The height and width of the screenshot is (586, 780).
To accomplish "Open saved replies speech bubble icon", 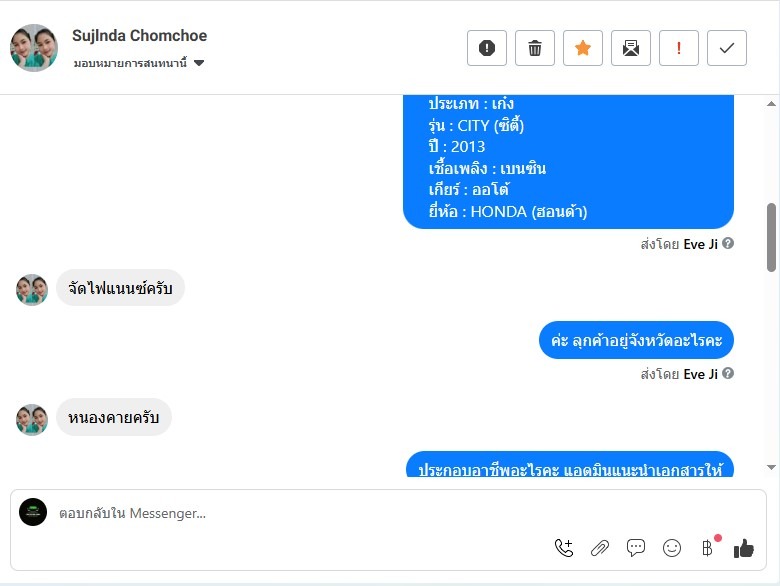I will [636, 548].
